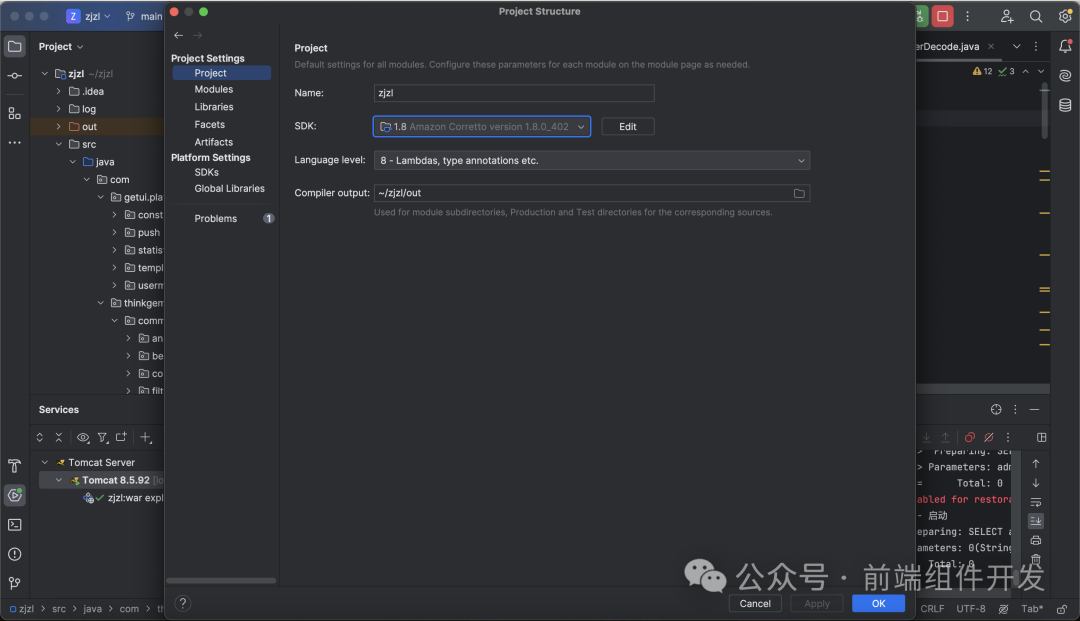Click the SDK Edit button

point(627,127)
